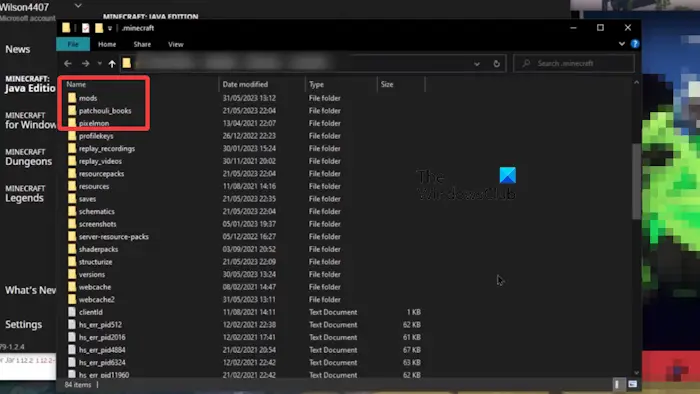Open the Home ribbon tab
This screenshot has height=394, width=700.
[107, 44]
